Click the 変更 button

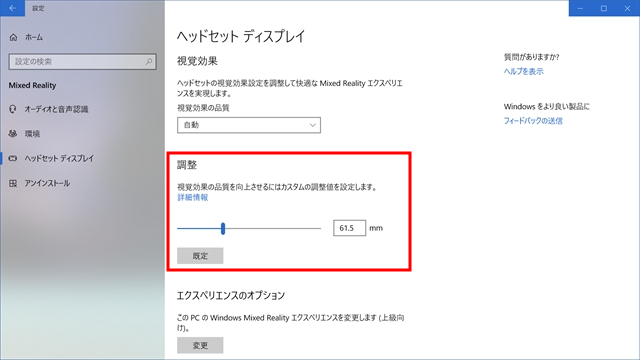click(200, 345)
